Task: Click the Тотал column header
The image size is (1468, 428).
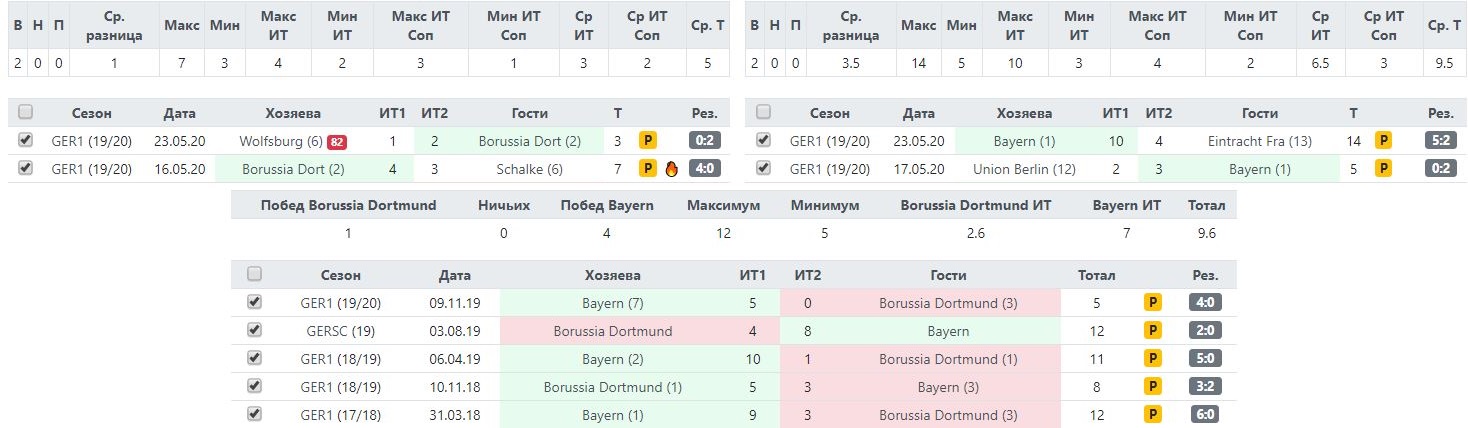Action: (1097, 275)
